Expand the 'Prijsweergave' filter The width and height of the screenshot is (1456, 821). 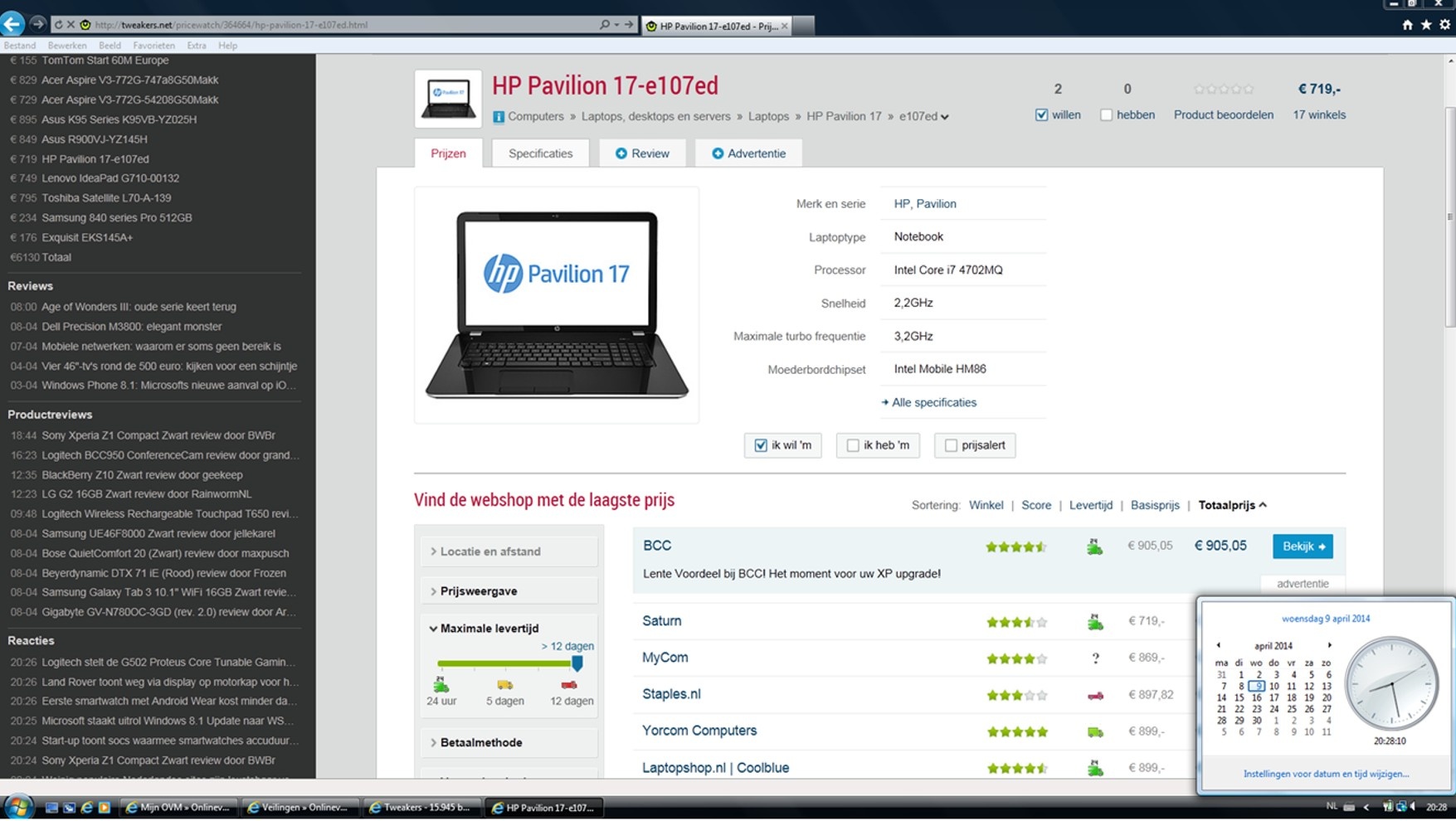(509, 591)
